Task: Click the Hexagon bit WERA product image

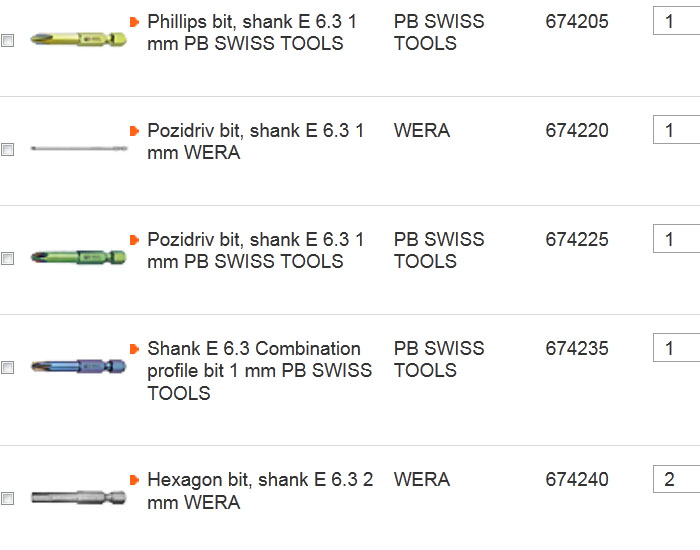Action: tap(78, 497)
